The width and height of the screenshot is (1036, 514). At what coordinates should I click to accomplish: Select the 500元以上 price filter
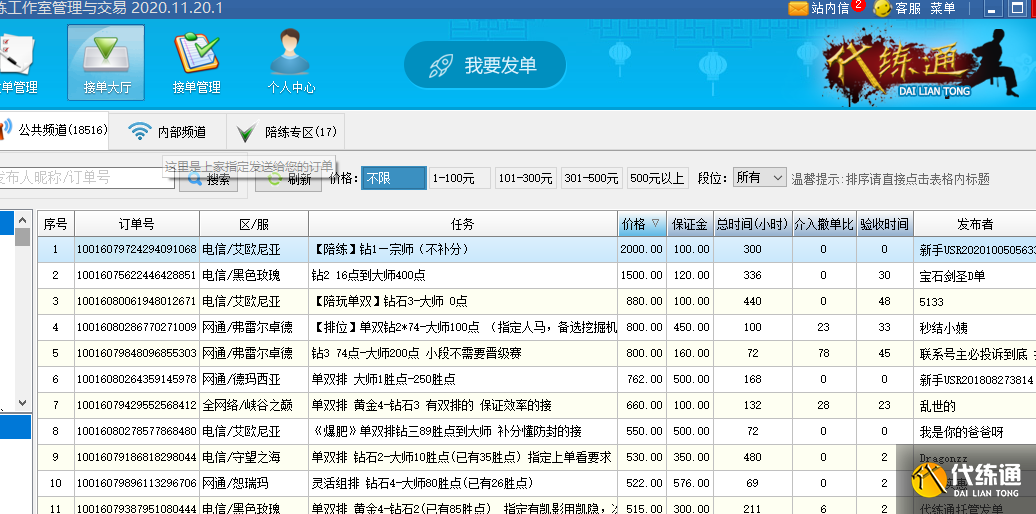[657, 178]
